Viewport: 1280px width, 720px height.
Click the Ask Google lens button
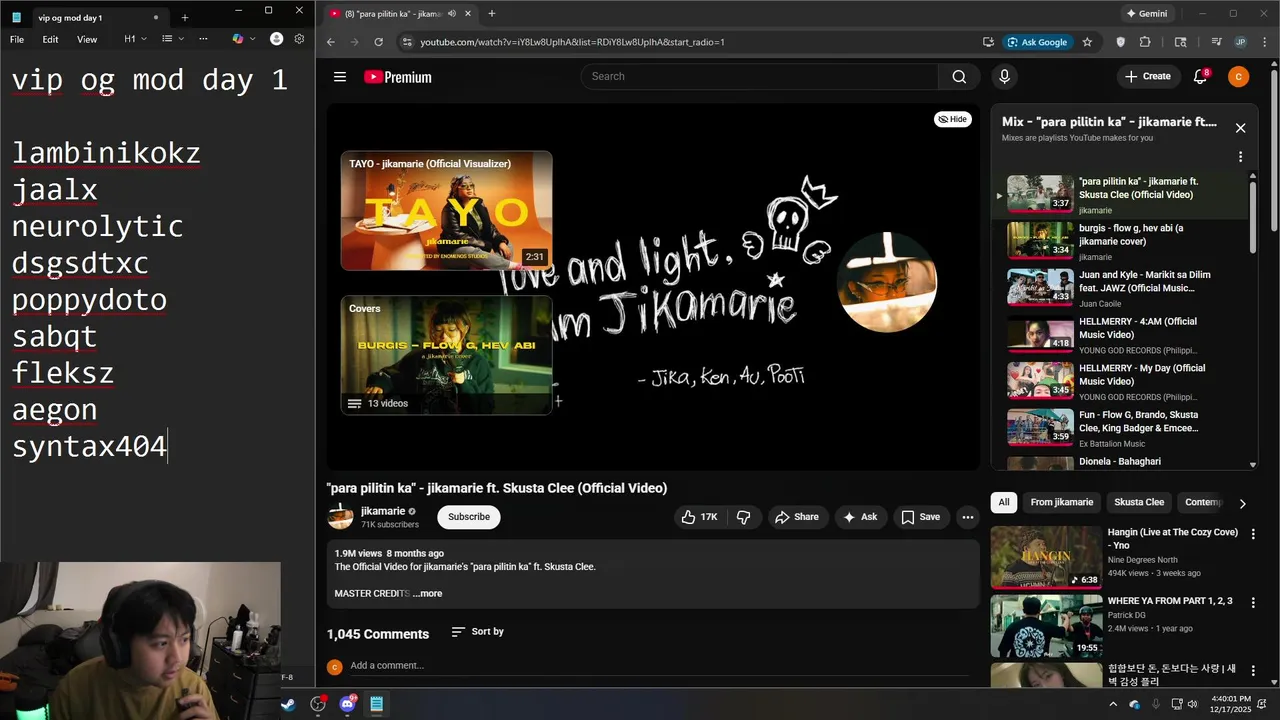tap(1037, 42)
